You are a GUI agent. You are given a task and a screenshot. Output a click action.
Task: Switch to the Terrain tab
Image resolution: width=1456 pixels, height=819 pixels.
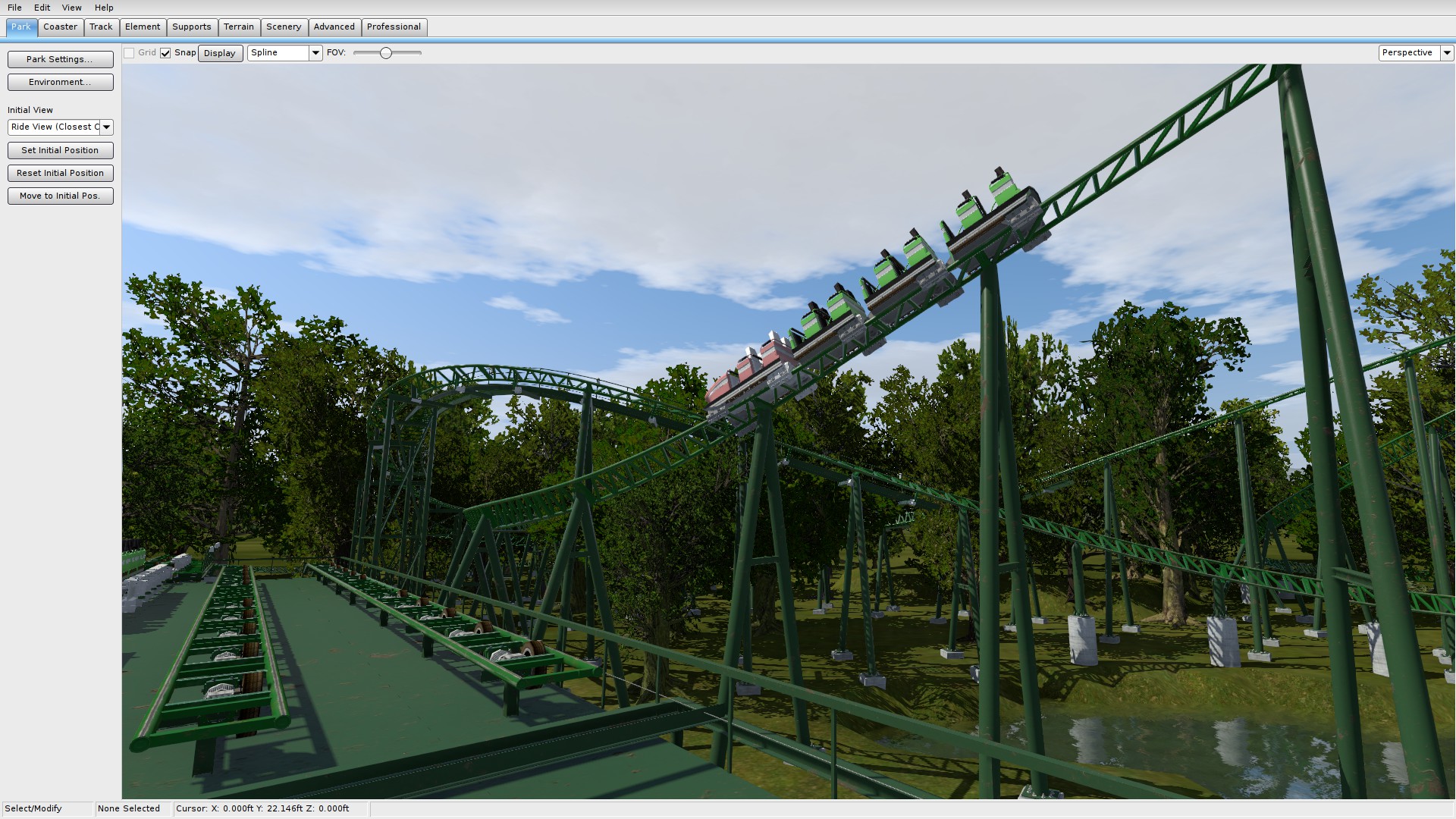[x=239, y=27]
